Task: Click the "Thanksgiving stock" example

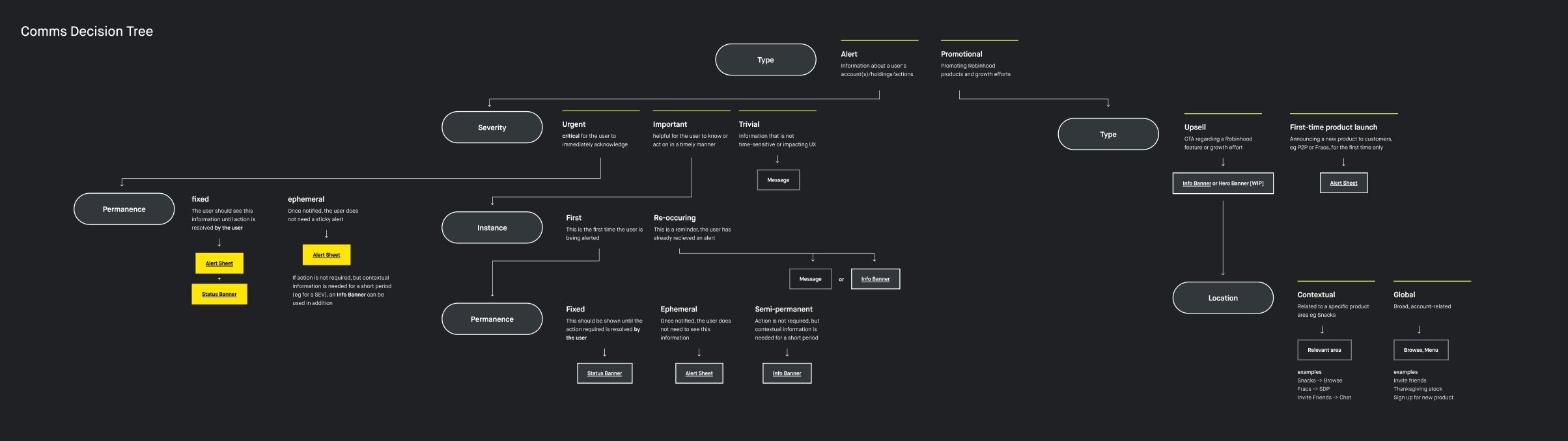Action: [x=1418, y=389]
